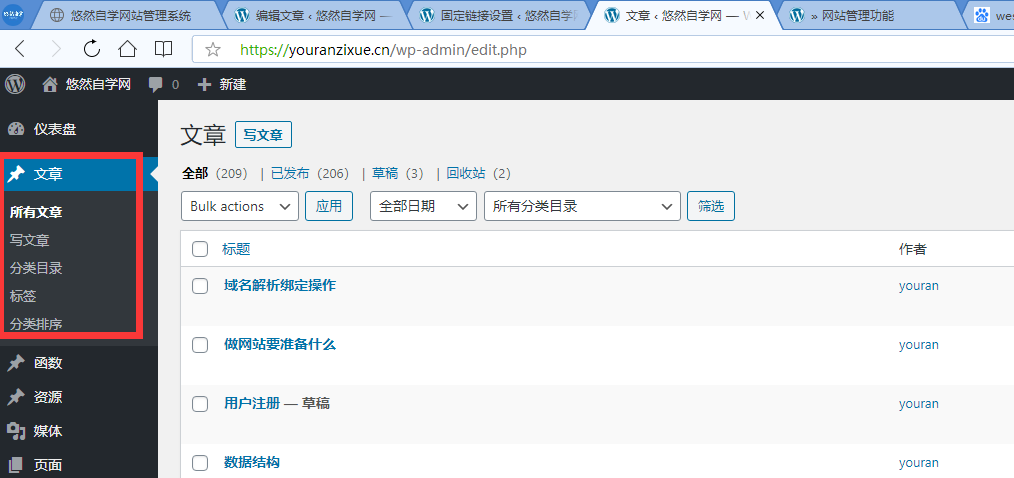Bookmark the page with the star icon
The height and width of the screenshot is (478, 1014).
[x=213, y=49]
